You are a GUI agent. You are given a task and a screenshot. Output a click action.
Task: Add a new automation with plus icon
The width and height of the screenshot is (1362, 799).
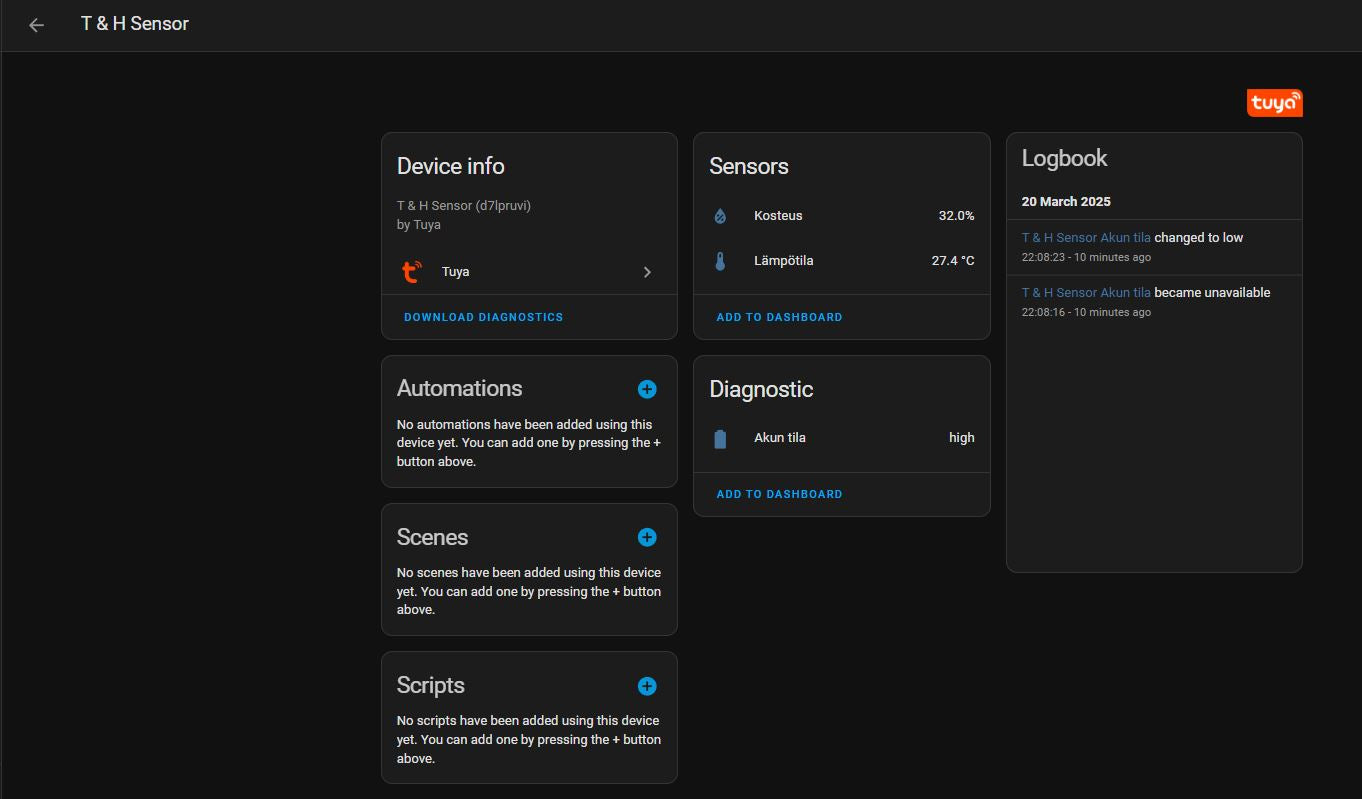[x=647, y=389]
